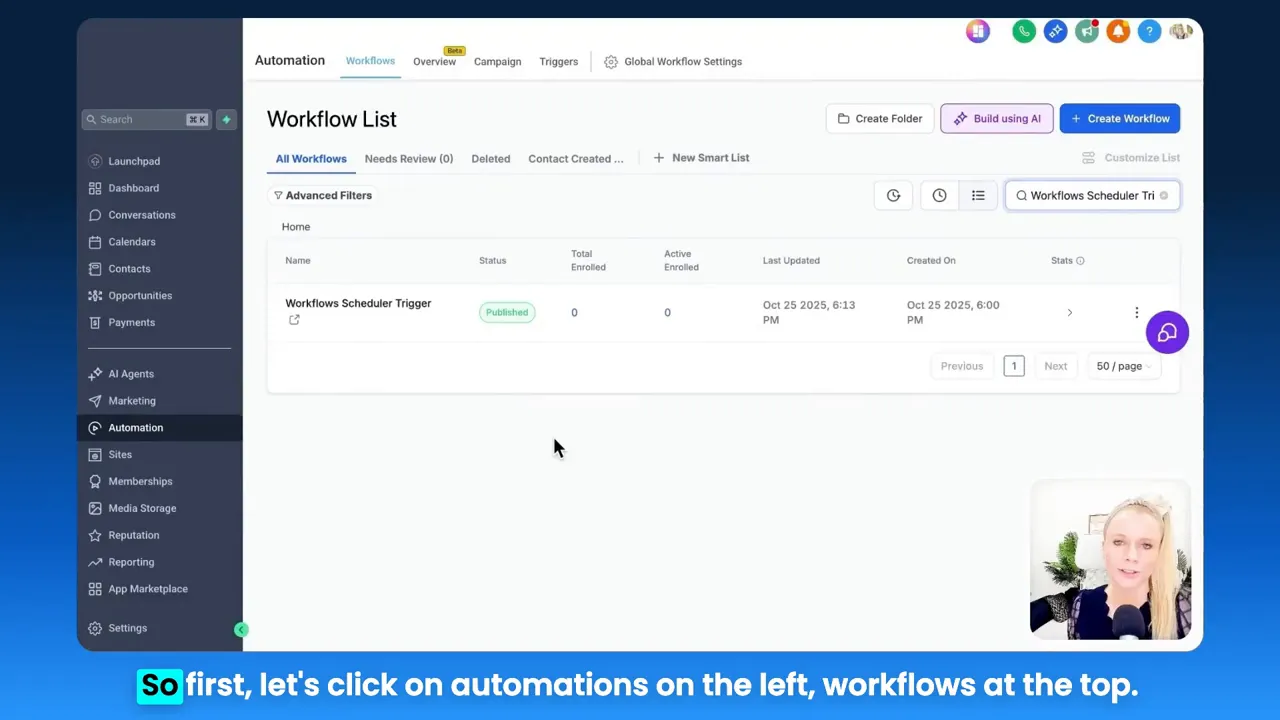Click the Stats info icon
This screenshot has width=1280, height=720.
pyautogui.click(x=1080, y=261)
